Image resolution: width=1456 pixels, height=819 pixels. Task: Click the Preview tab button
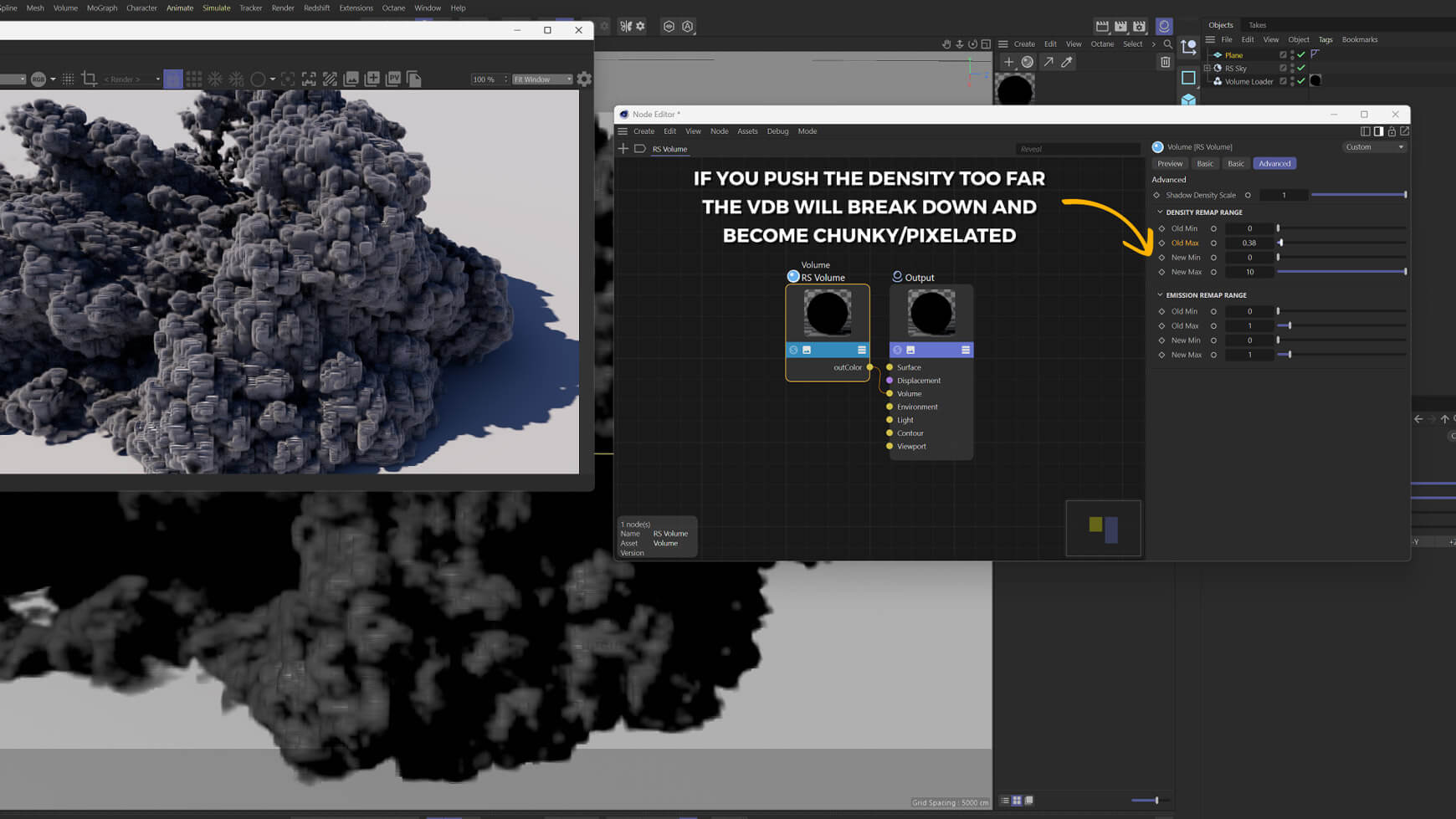coord(1170,163)
